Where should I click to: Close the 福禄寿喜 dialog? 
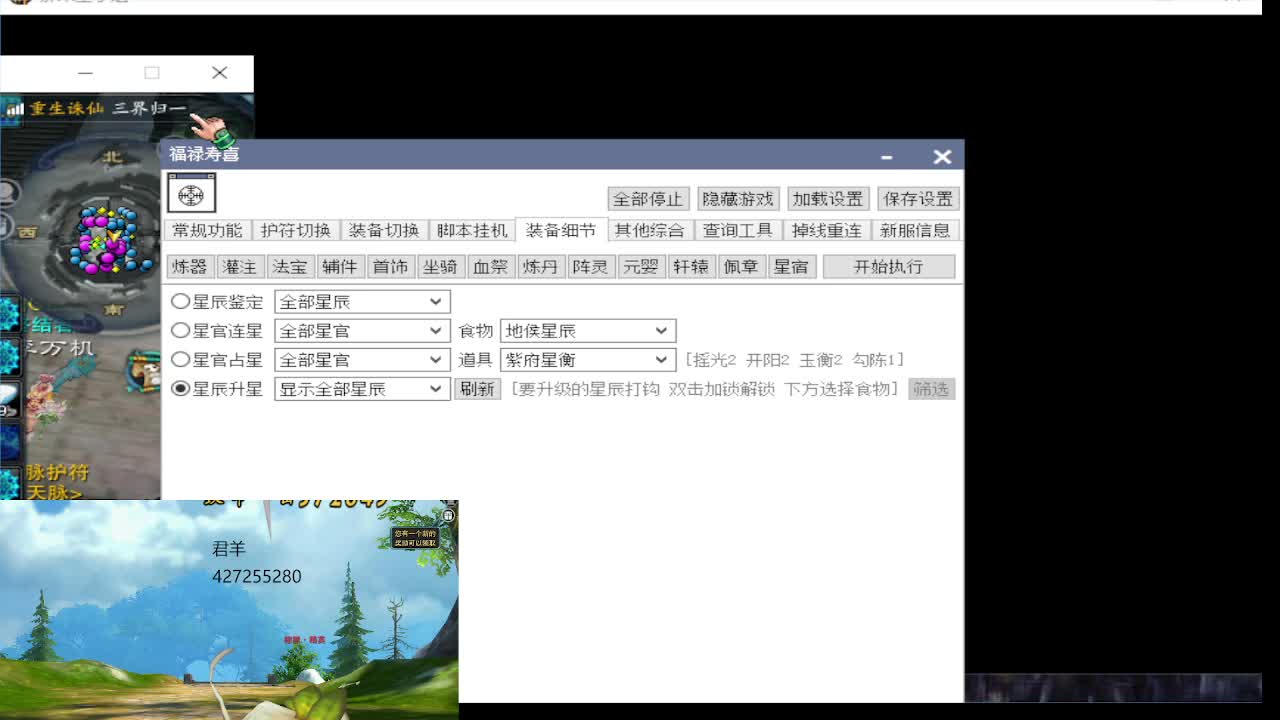(942, 157)
